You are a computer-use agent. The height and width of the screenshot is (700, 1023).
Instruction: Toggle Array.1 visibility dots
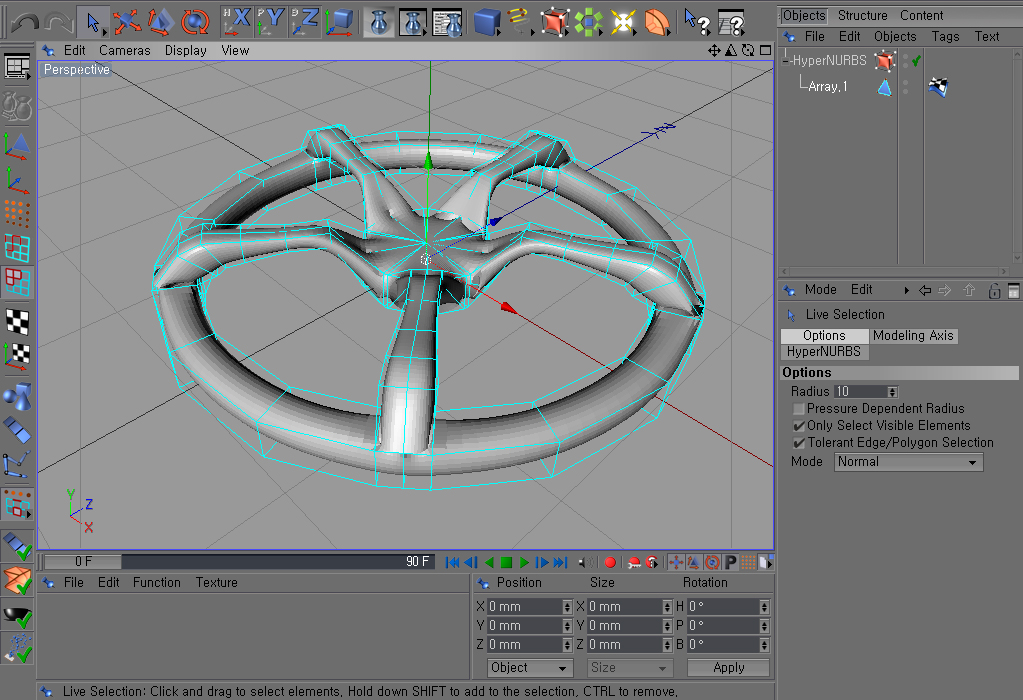[x=905, y=87]
